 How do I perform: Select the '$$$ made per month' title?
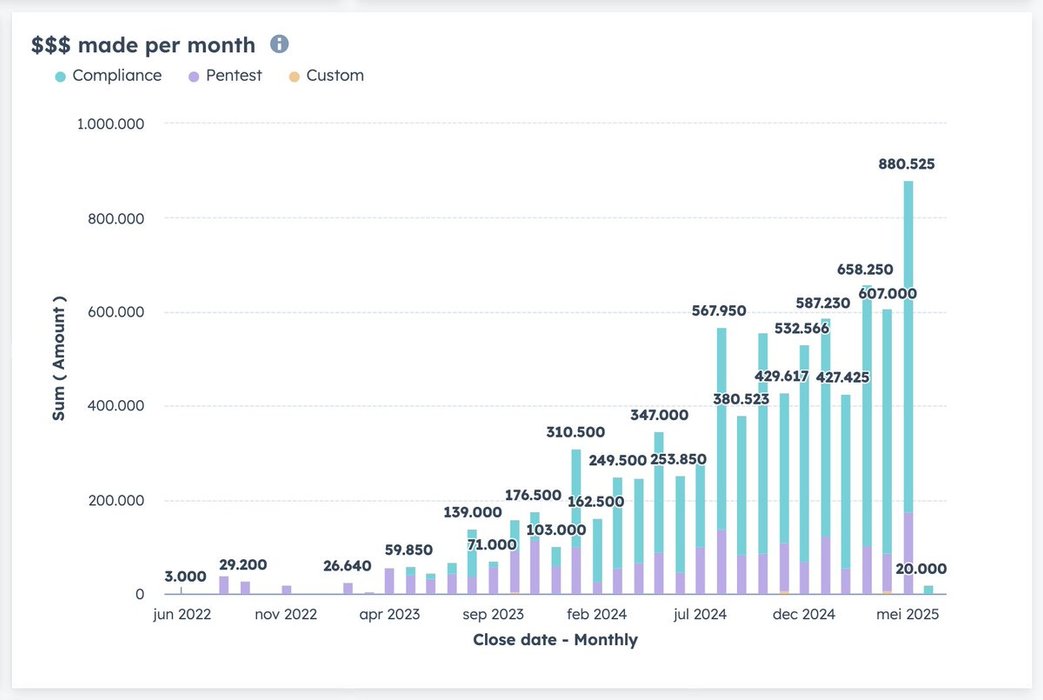click(x=143, y=45)
